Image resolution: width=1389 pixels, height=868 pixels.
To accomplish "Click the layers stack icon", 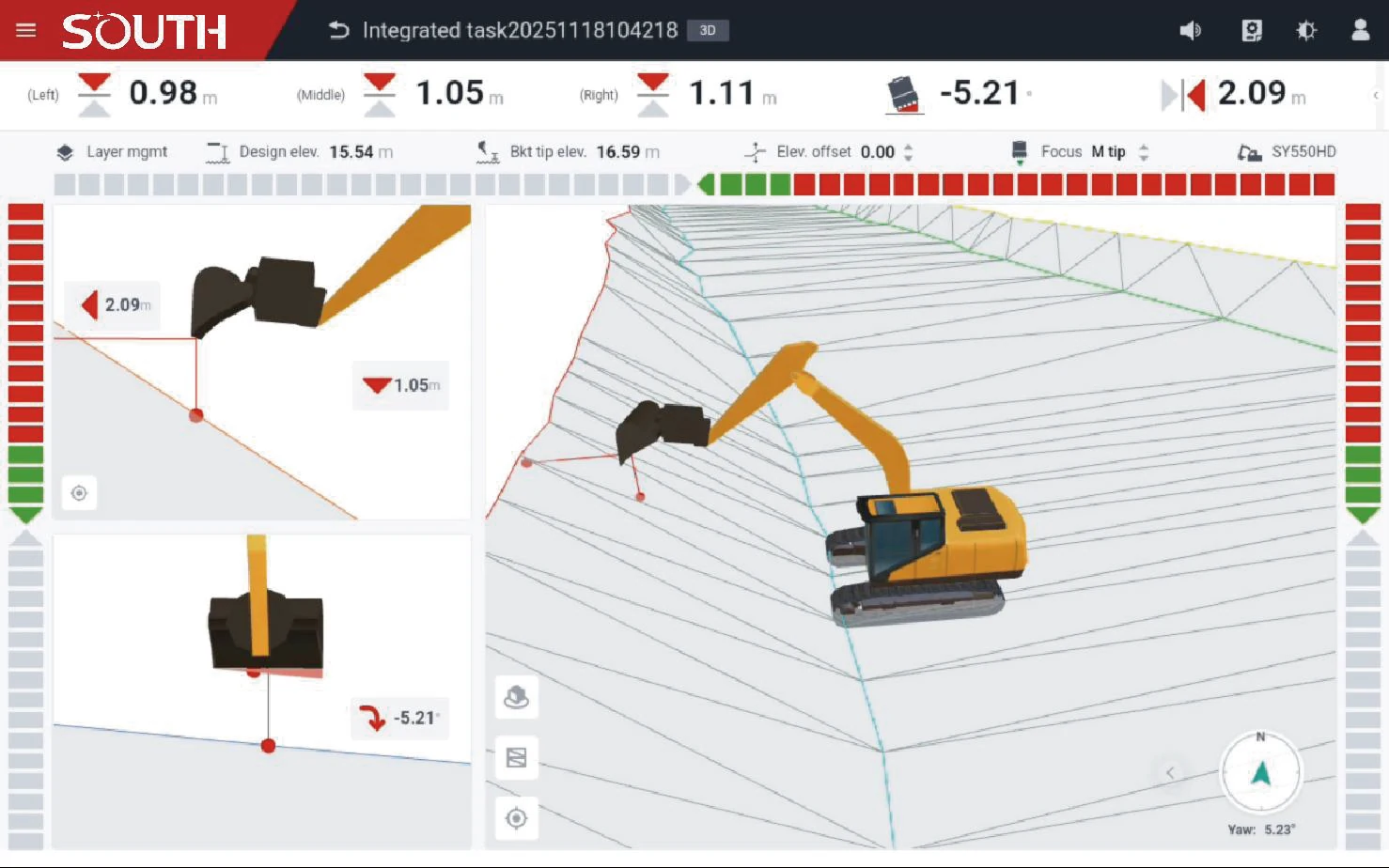I will pyautogui.click(x=65, y=152).
